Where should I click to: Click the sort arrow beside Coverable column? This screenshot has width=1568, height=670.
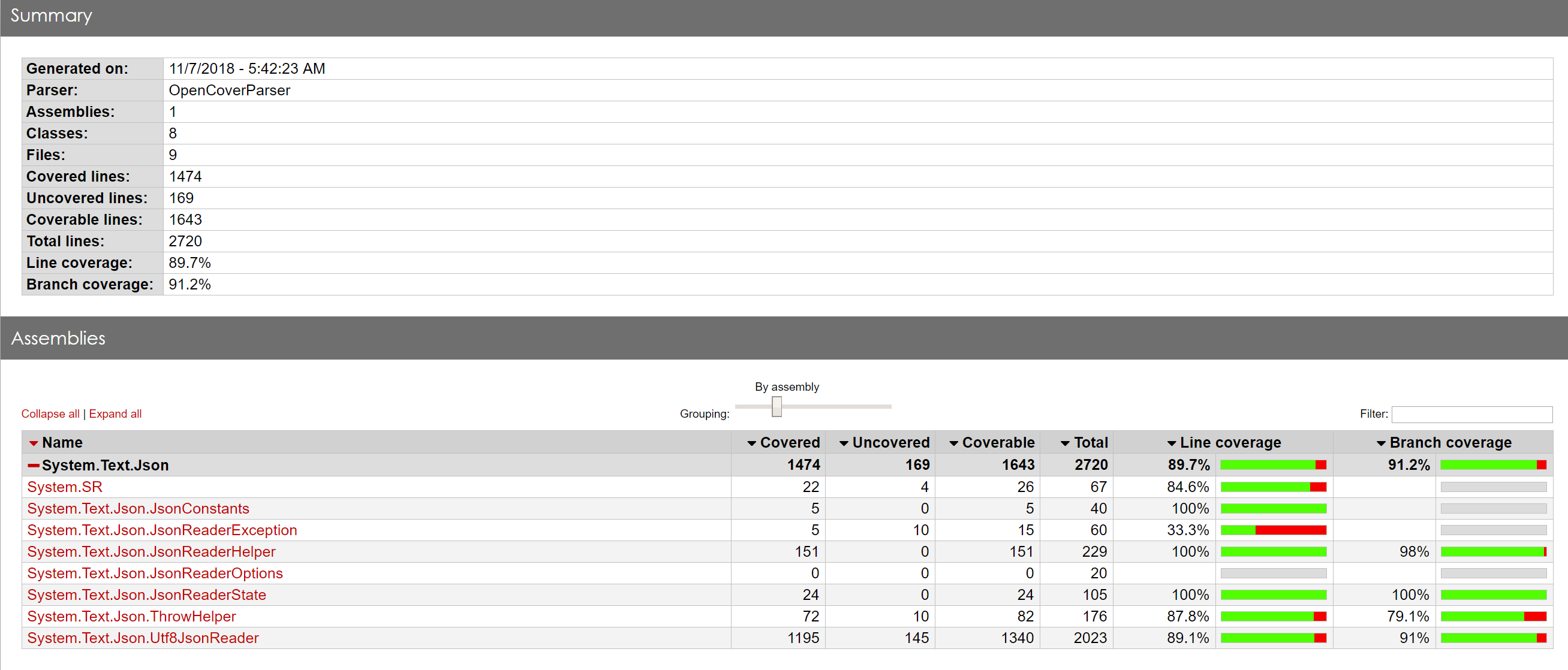click(x=954, y=443)
